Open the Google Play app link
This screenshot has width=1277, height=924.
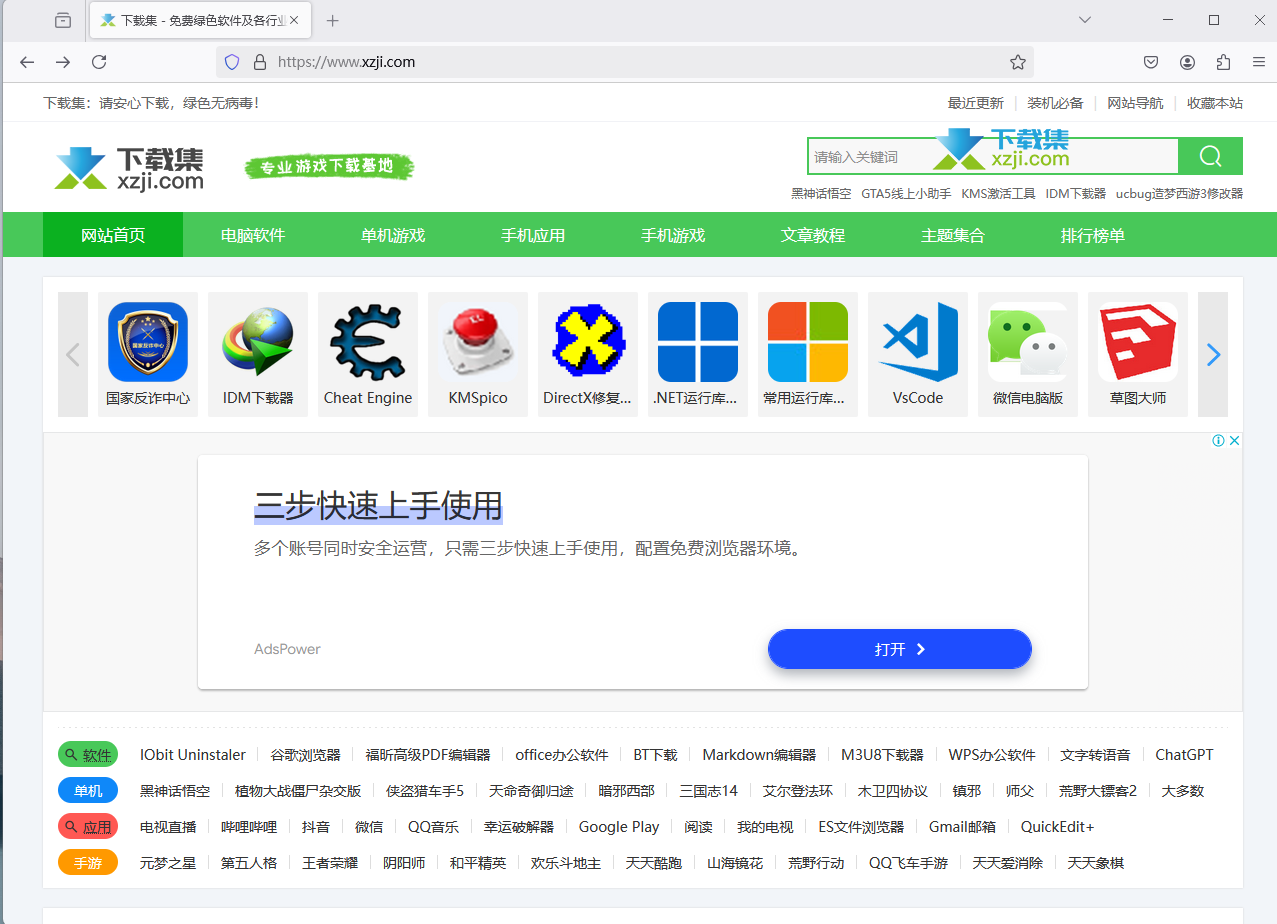click(619, 827)
